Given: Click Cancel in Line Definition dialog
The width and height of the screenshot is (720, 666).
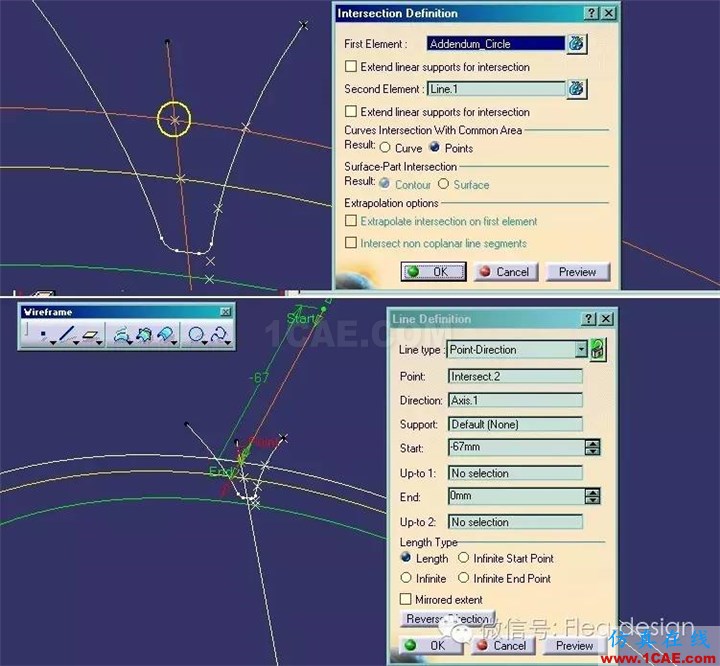Looking at the screenshot, I should tap(503, 645).
